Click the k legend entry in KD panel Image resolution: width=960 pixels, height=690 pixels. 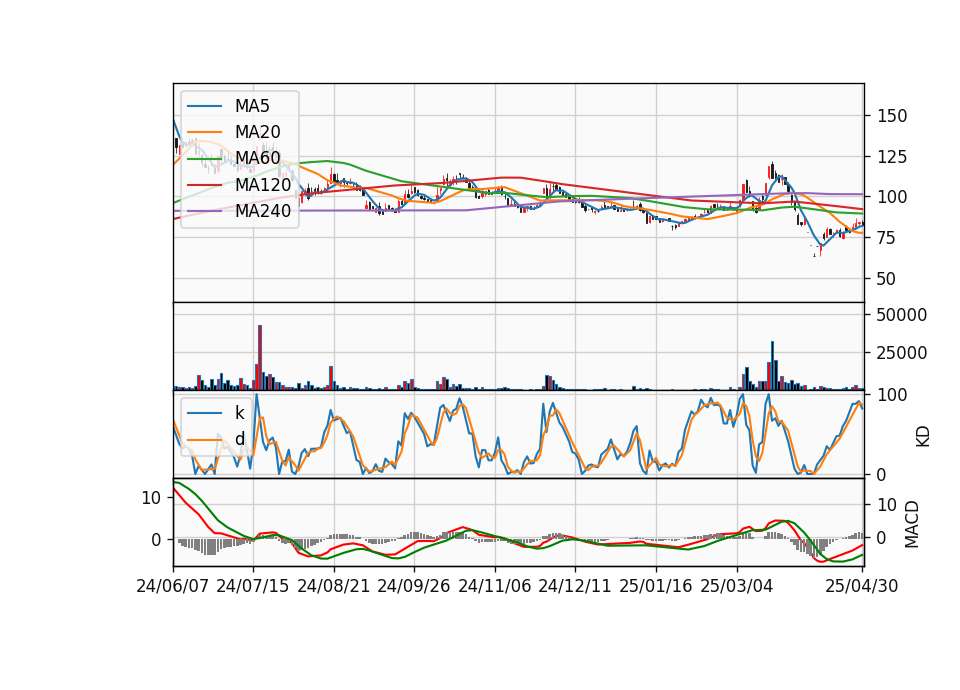tap(239, 413)
